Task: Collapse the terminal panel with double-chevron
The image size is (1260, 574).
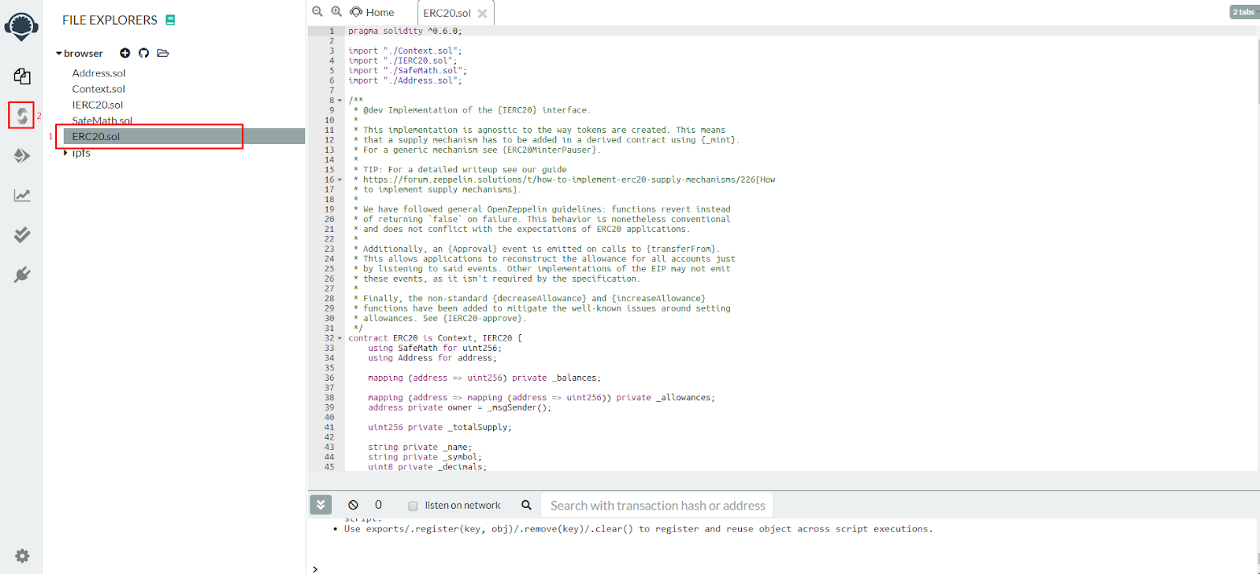Action: tap(320, 505)
